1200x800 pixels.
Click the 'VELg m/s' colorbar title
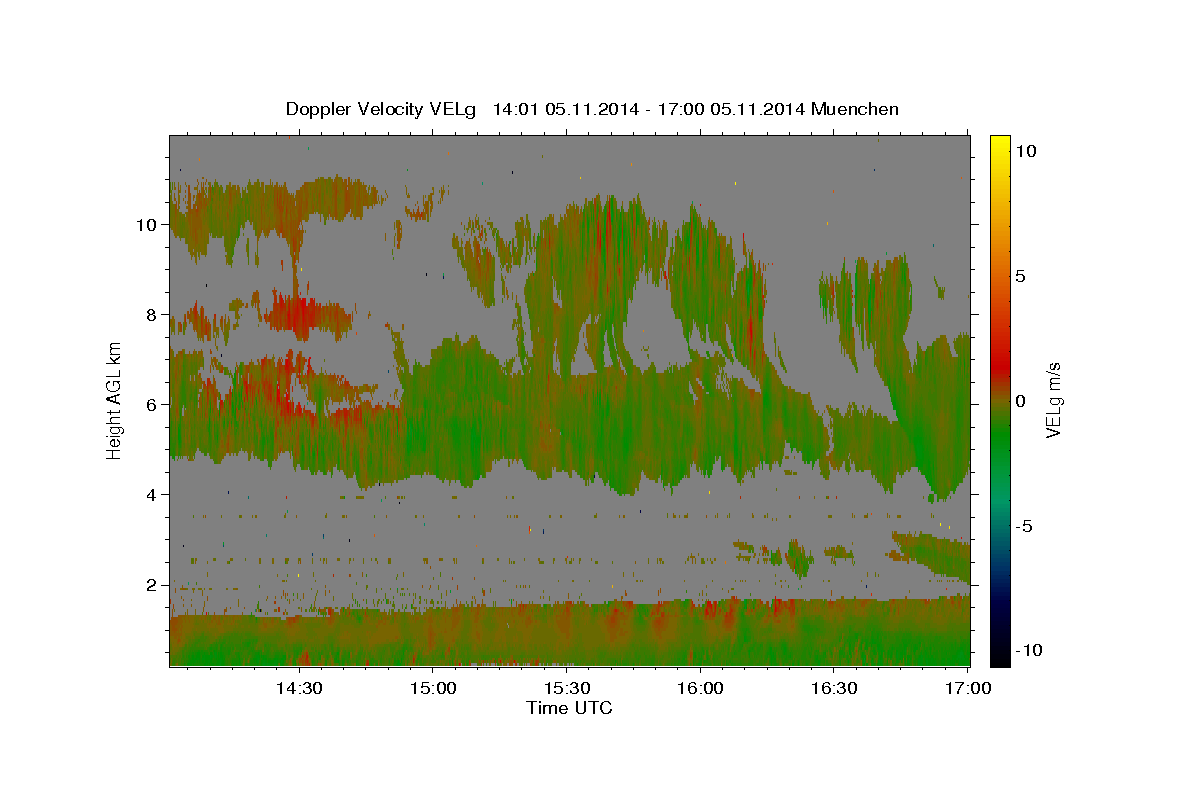pyautogui.click(x=1054, y=401)
